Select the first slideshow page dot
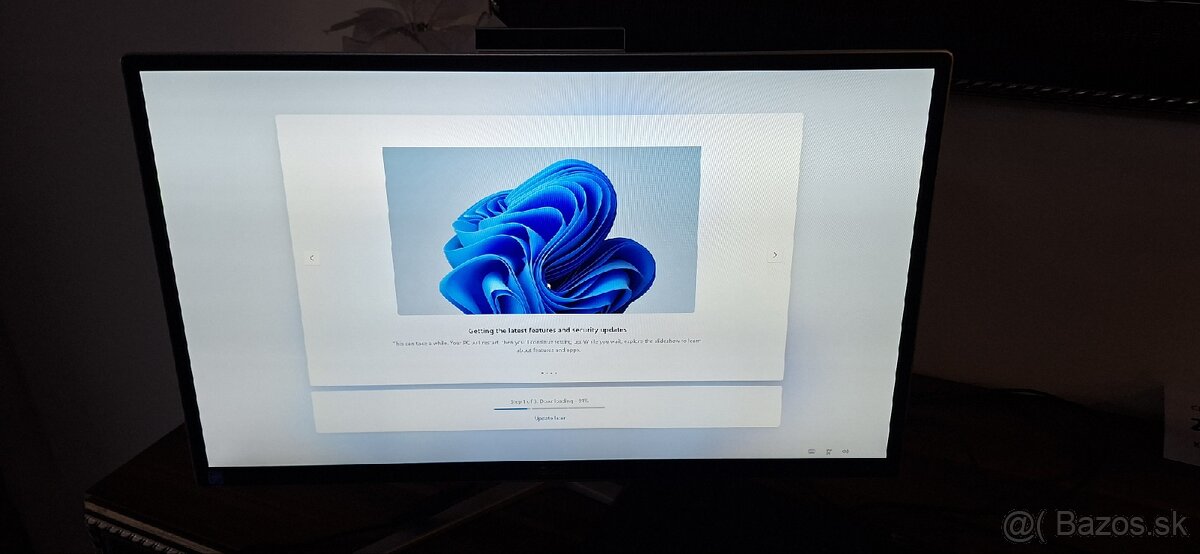Image resolution: width=1200 pixels, height=554 pixels. 540,373
